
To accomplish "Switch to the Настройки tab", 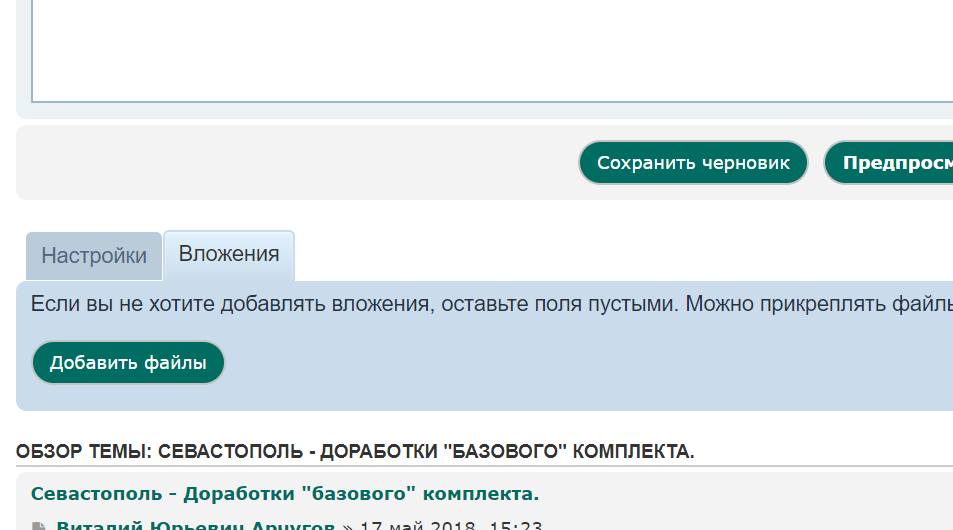I will (x=94, y=256).
